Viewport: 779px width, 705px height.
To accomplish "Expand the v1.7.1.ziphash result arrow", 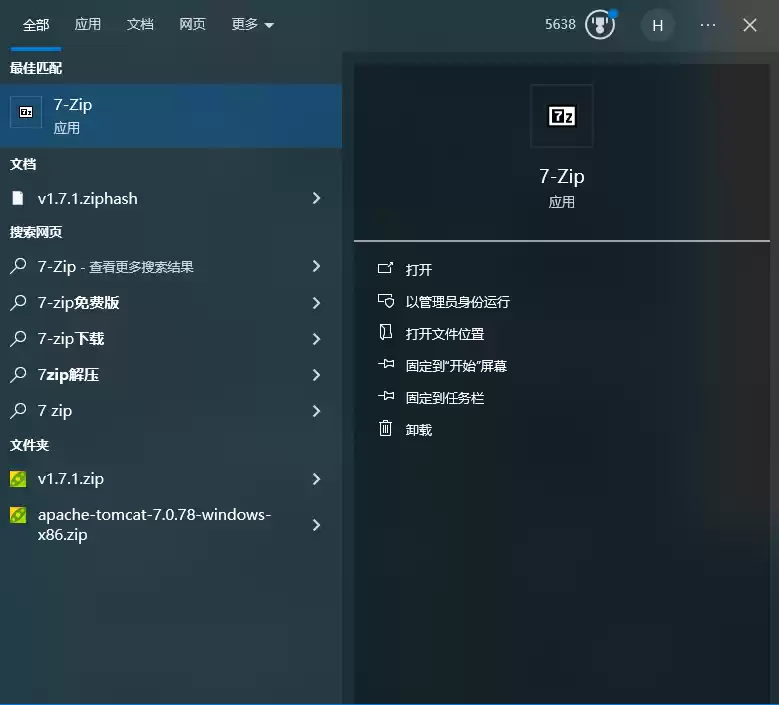I will click(316, 198).
